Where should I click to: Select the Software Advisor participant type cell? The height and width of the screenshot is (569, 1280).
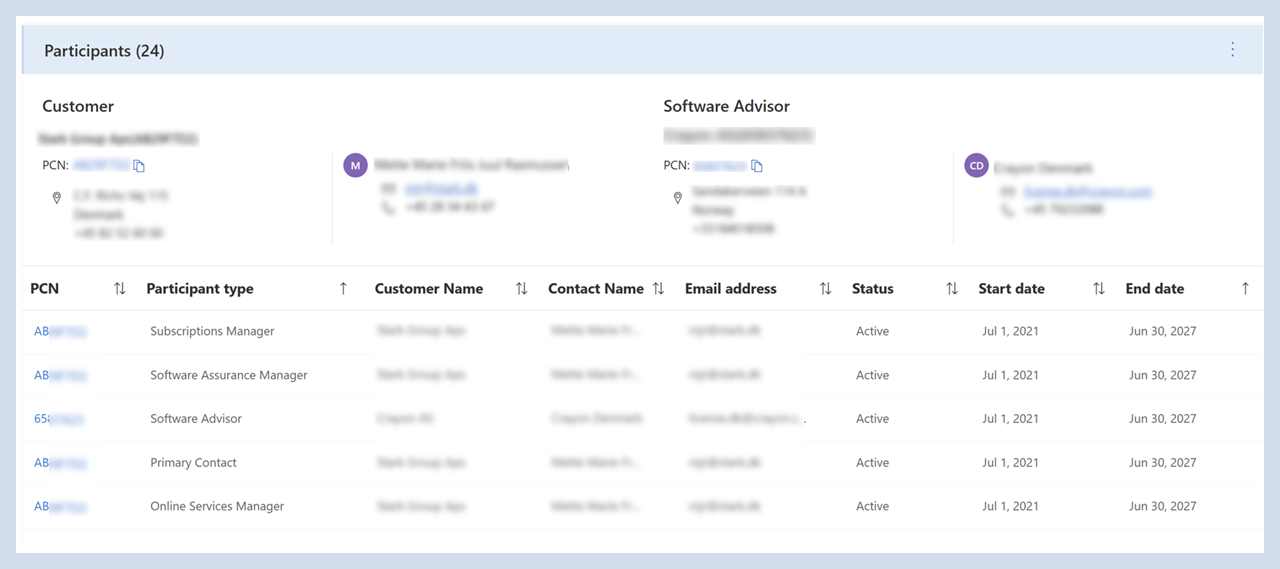point(196,419)
